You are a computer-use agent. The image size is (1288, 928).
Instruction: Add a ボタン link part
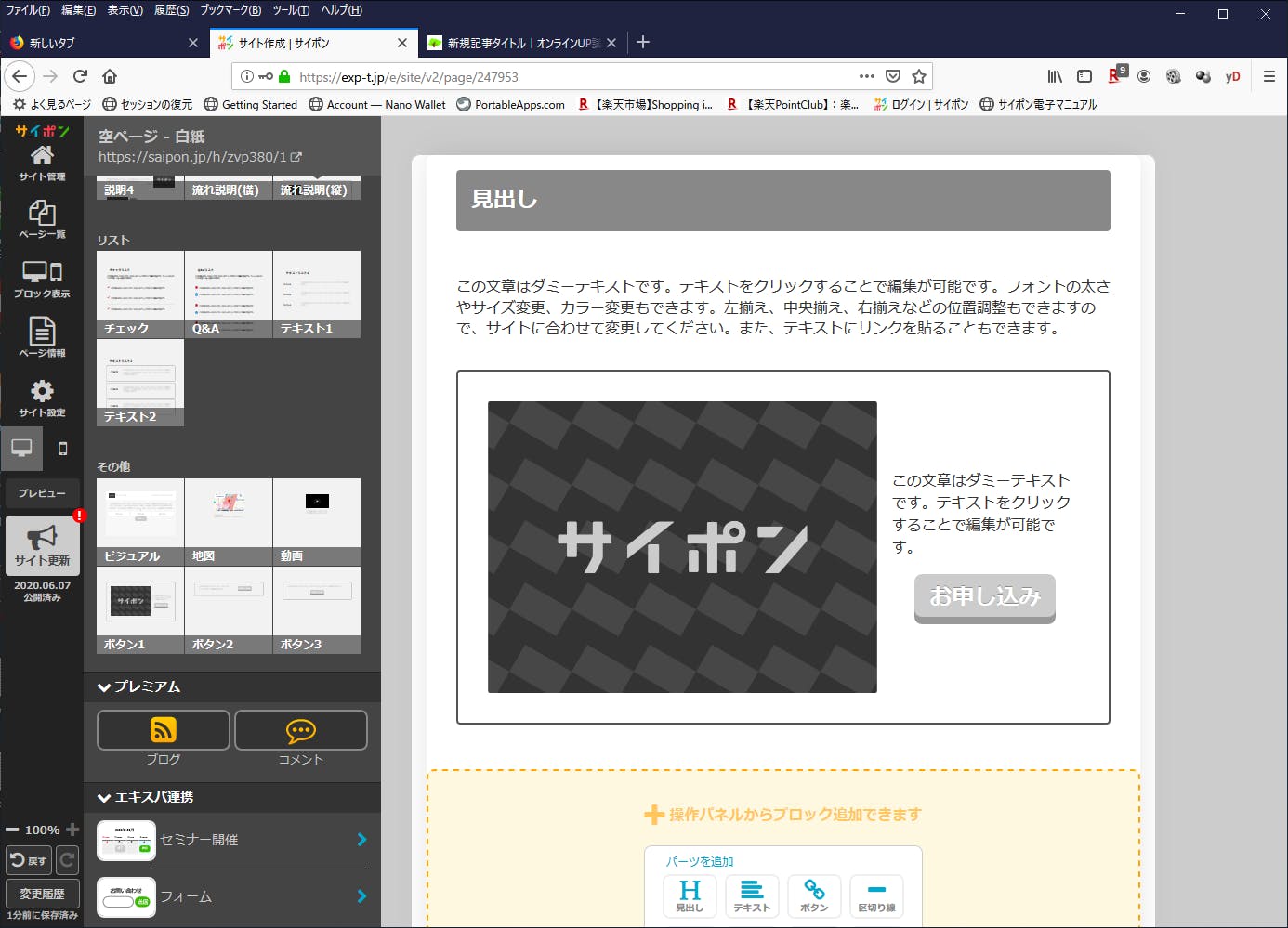(x=814, y=896)
